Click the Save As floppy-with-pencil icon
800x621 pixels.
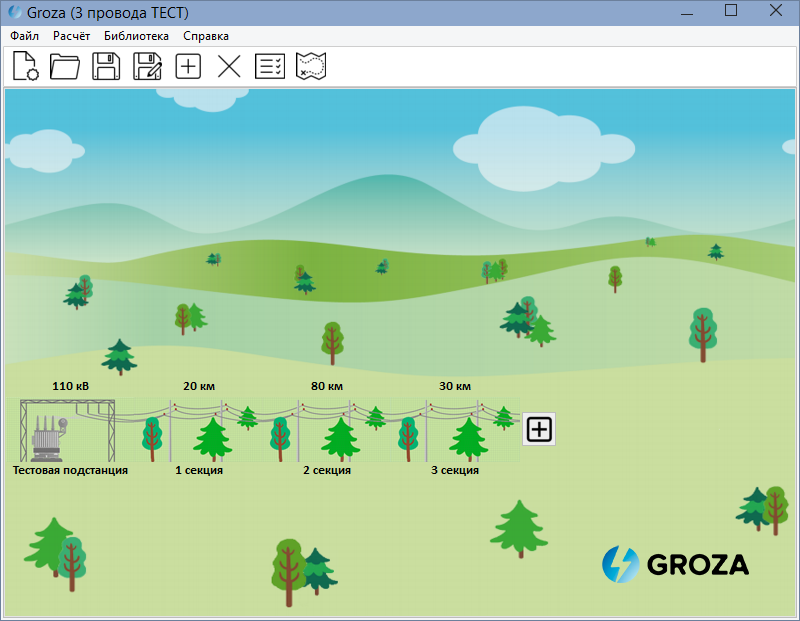(147, 67)
